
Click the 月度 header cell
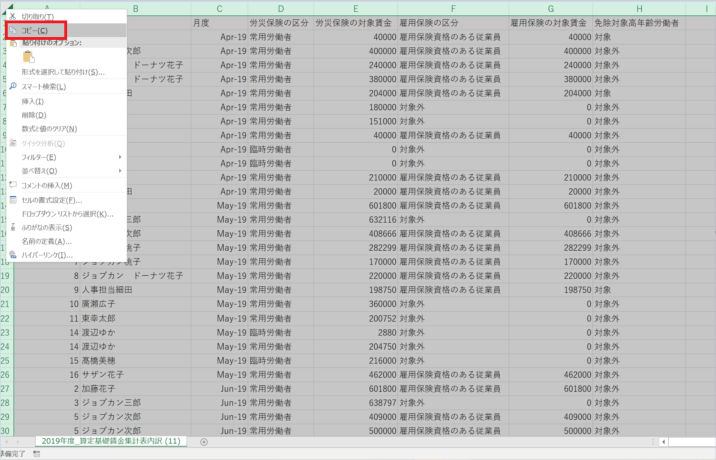coord(220,23)
